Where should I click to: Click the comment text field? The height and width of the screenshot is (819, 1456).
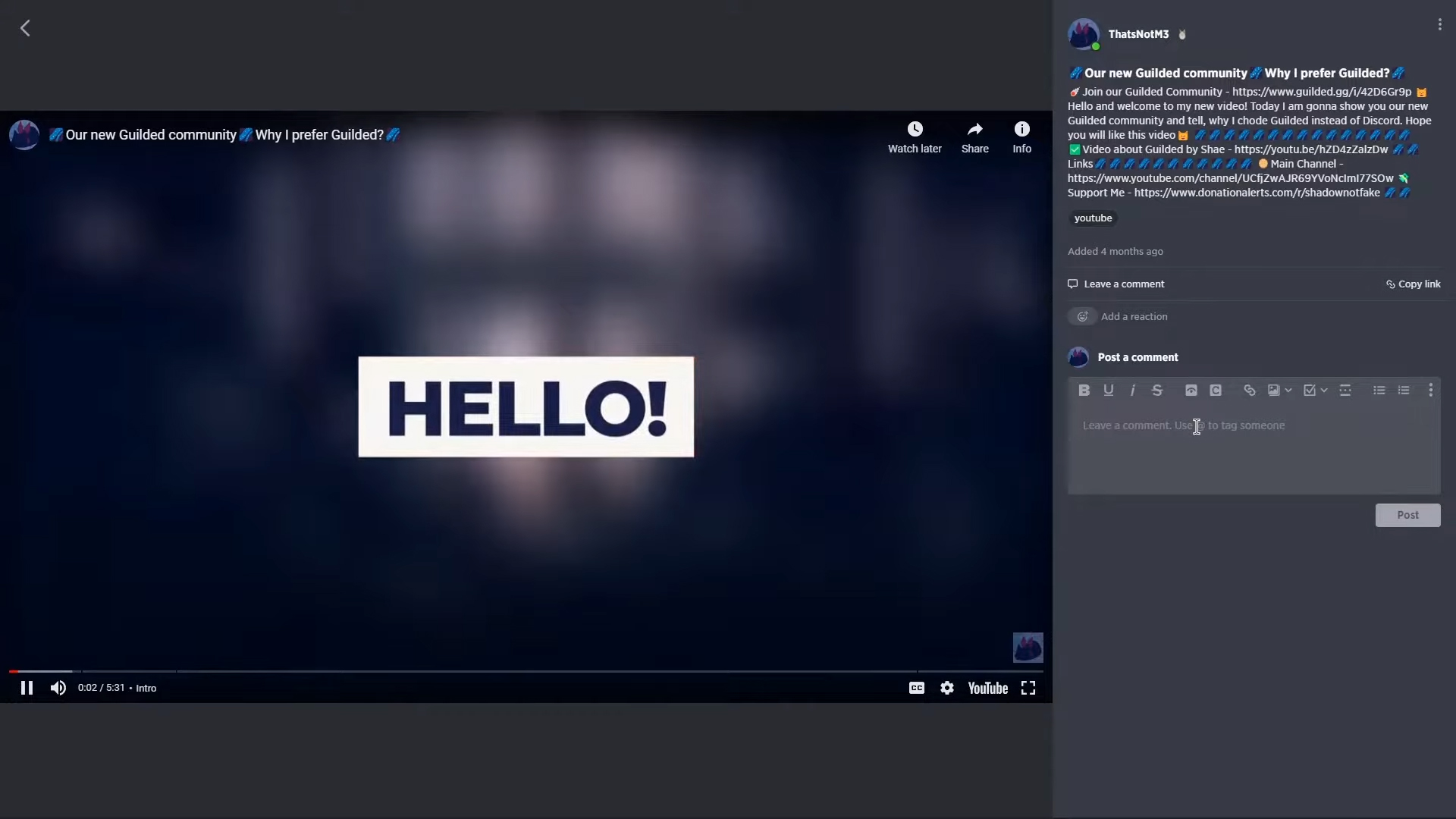click(1254, 450)
